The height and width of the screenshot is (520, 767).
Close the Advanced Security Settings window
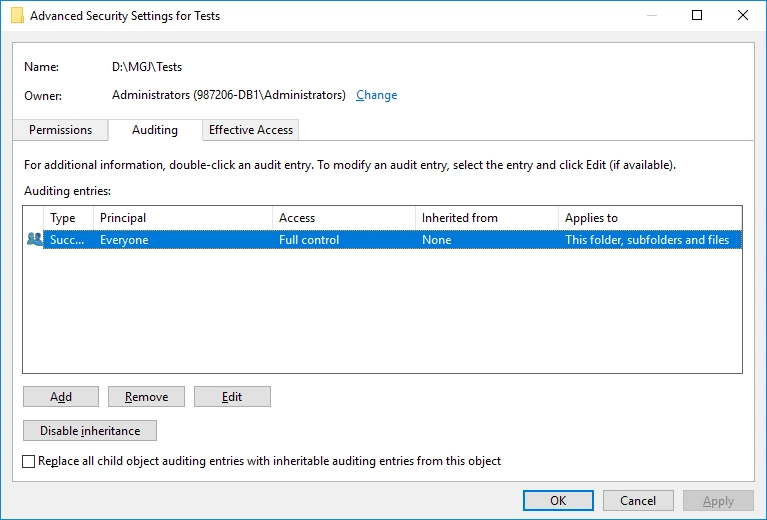[743, 16]
